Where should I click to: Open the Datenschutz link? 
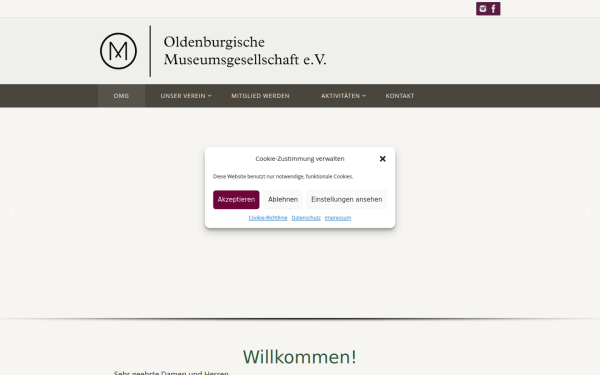[306, 218]
